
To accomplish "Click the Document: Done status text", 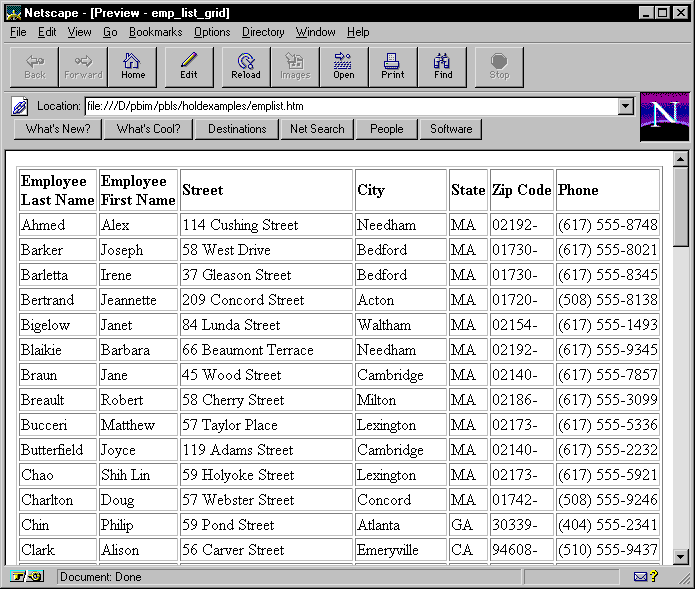I will point(101,577).
